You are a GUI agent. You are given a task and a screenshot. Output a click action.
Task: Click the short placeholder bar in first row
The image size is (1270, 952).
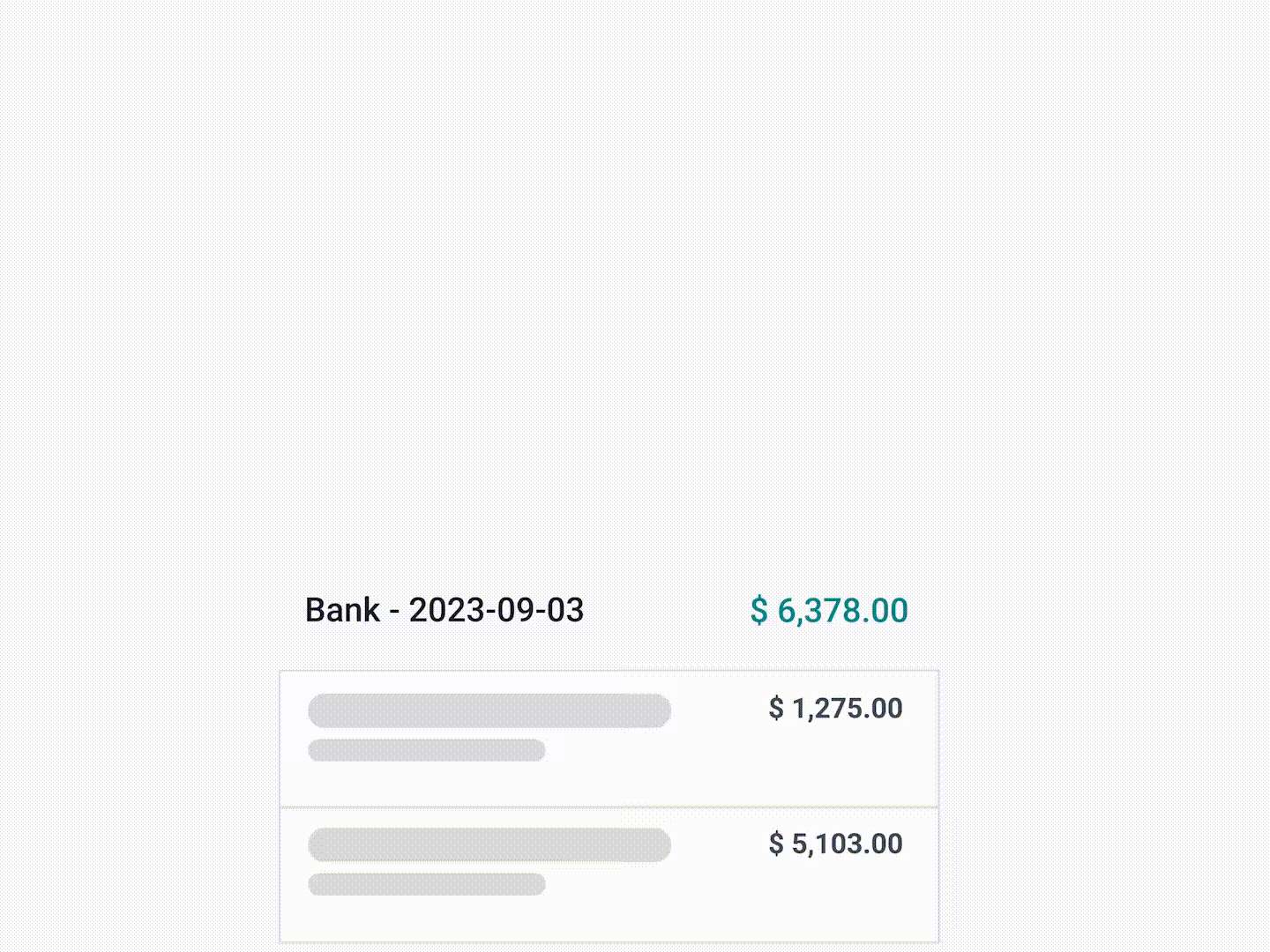click(427, 749)
